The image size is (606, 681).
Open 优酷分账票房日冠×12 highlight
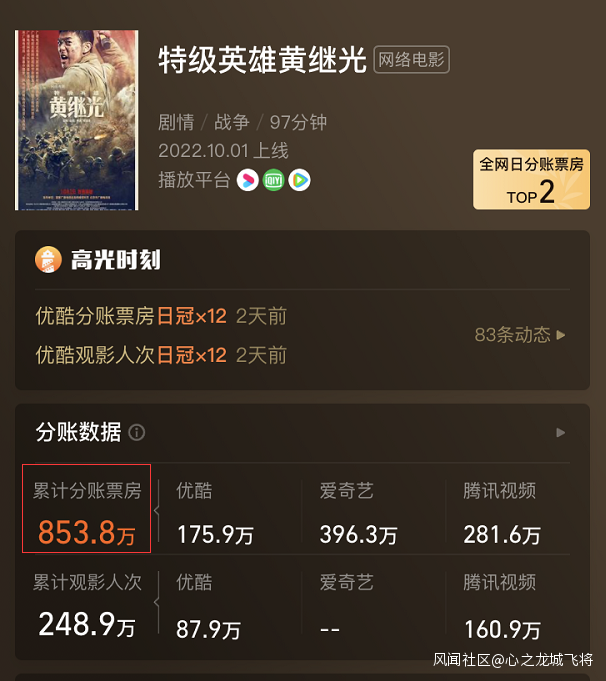click(x=161, y=316)
